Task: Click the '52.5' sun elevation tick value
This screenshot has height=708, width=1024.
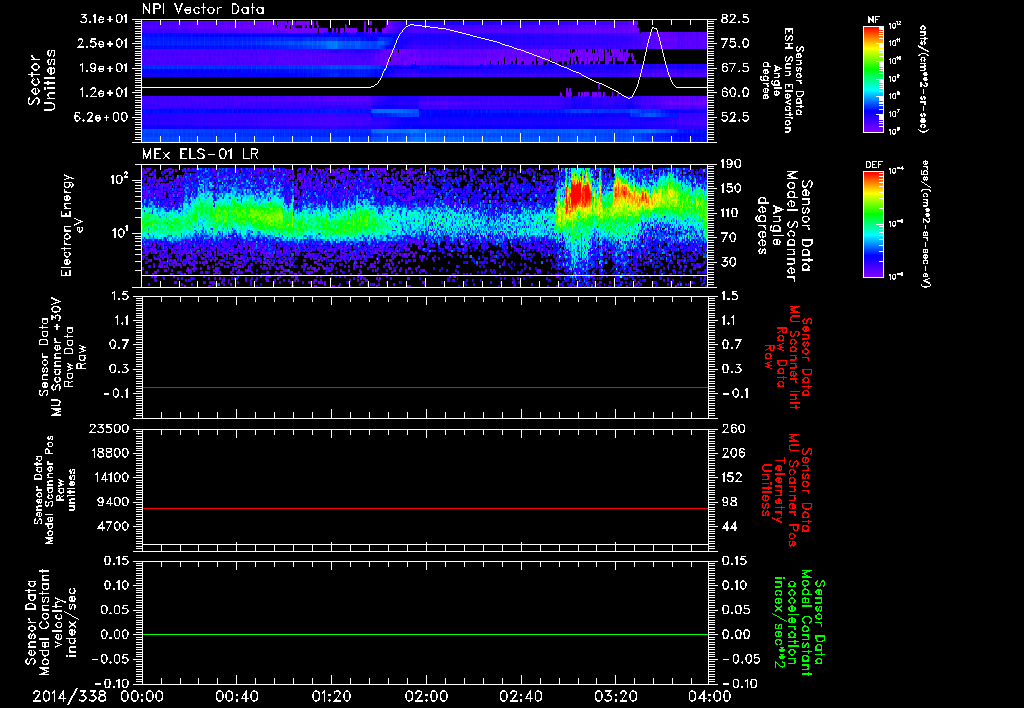Action: [735, 117]
